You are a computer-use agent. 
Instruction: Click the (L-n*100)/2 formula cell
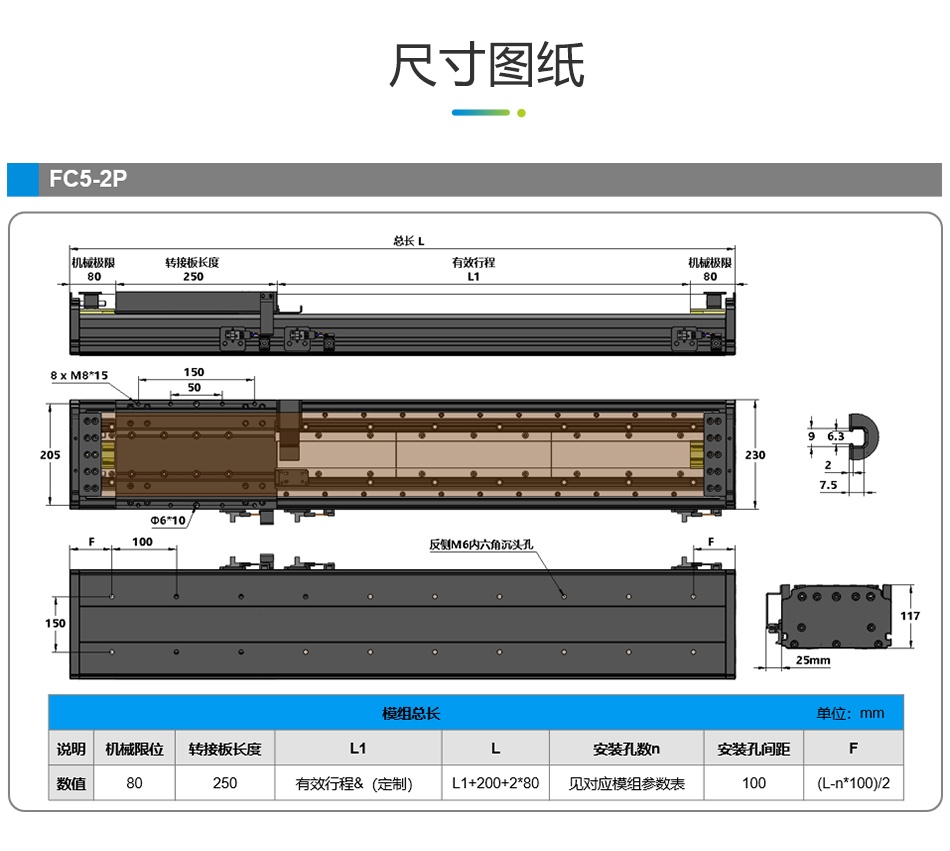click(x=853, y=783)
